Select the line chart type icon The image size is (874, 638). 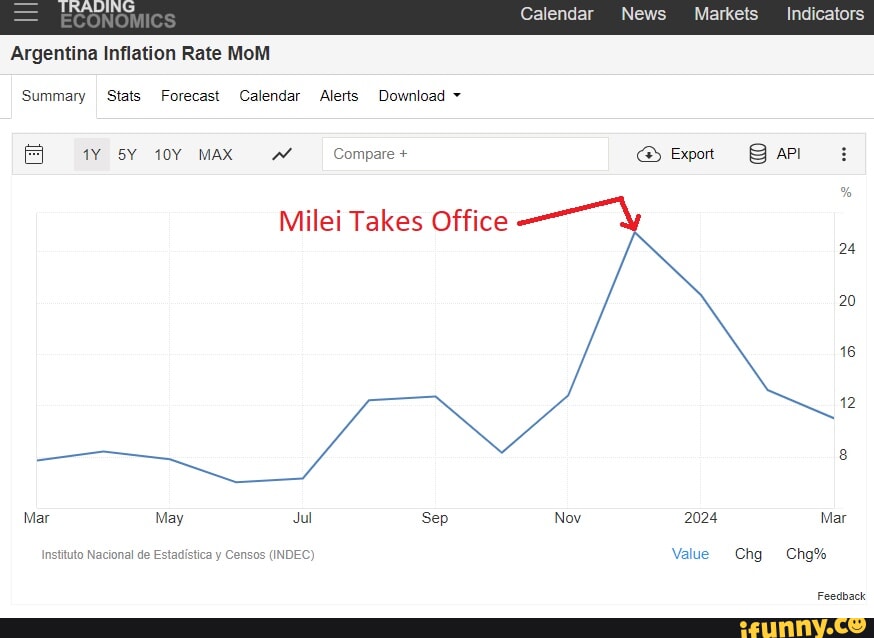click(282, 154)
